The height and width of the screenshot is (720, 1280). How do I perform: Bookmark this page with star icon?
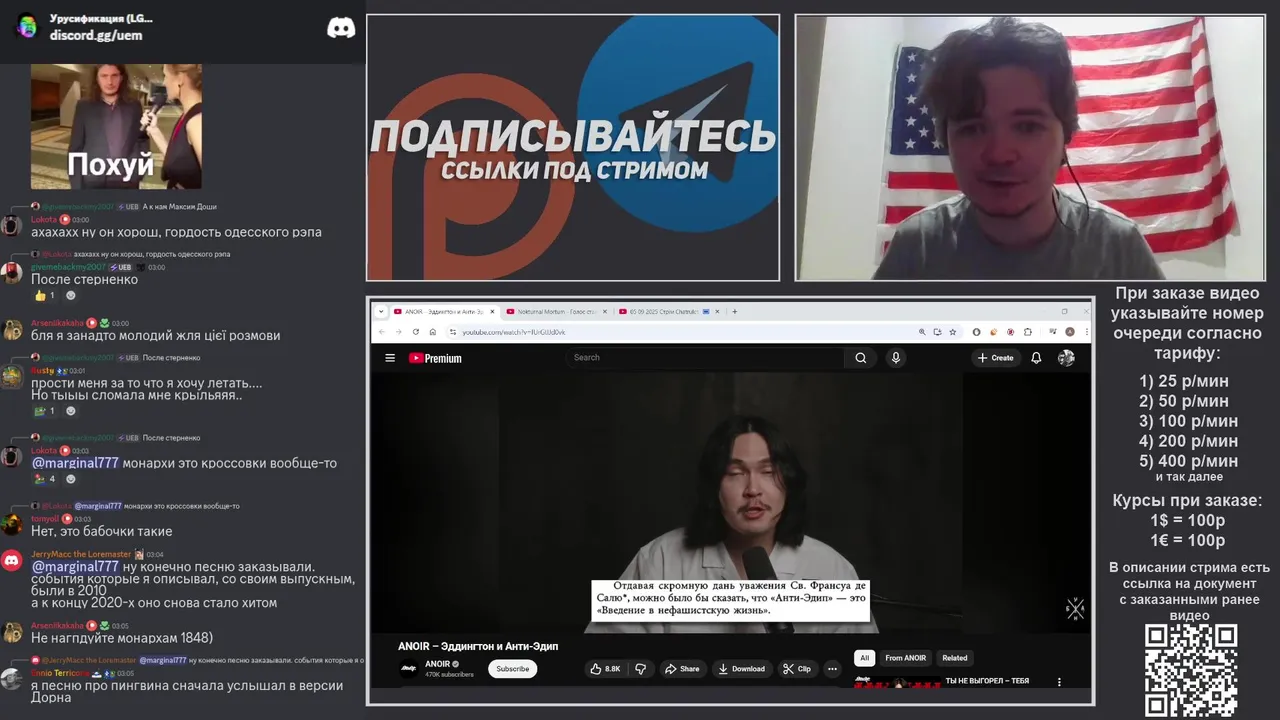point(951,331)
